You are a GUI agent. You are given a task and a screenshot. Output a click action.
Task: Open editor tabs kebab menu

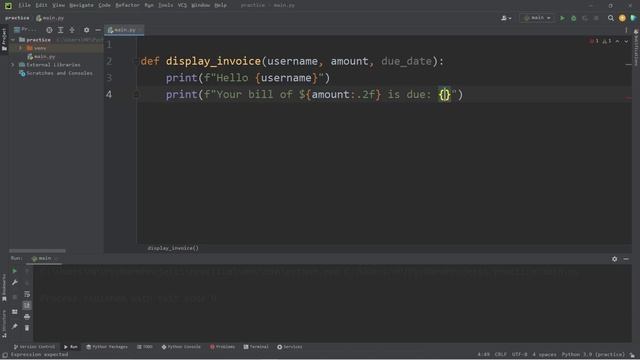click(x=626, y=30)
